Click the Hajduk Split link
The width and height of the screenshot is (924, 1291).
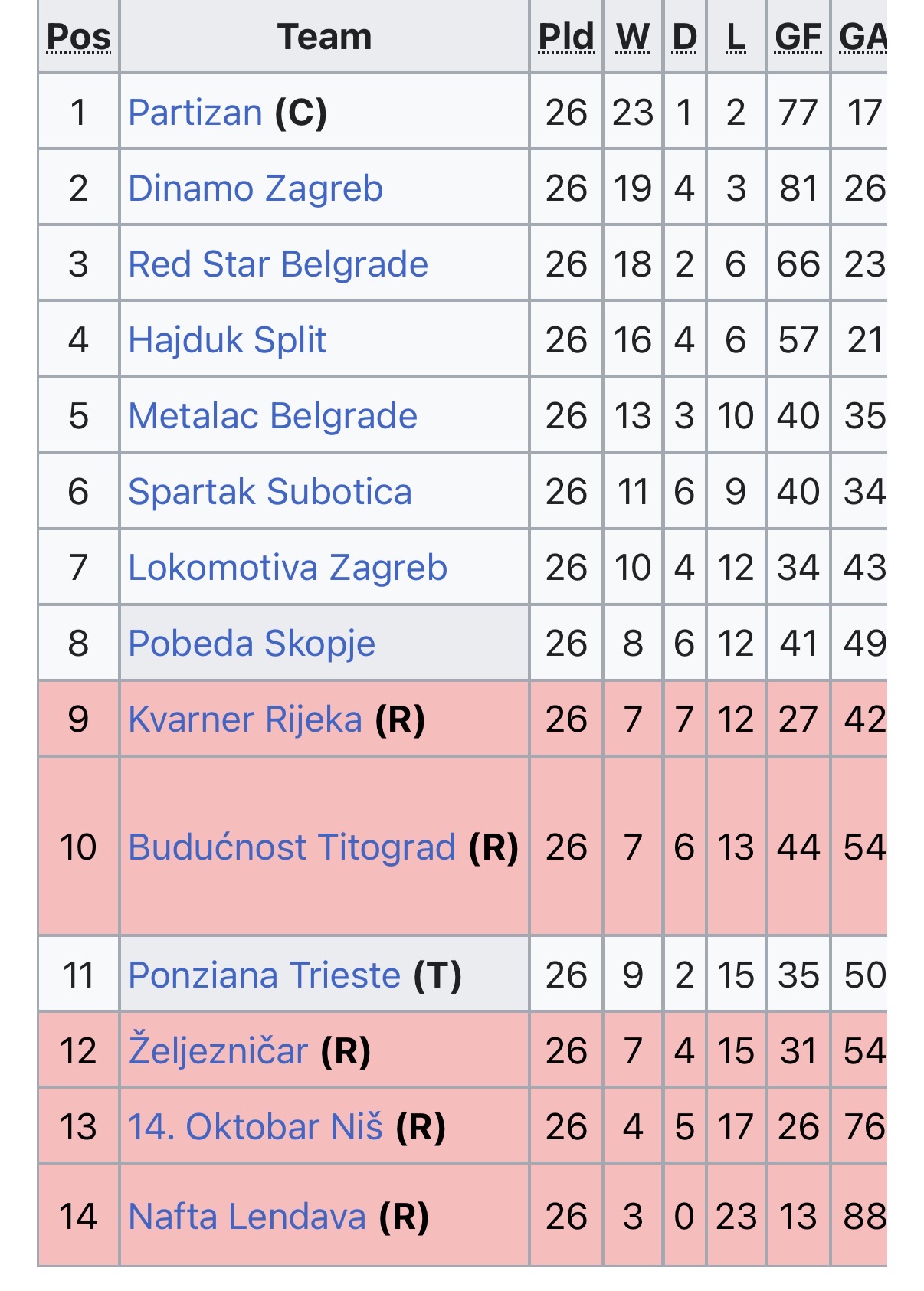point(227,340)
